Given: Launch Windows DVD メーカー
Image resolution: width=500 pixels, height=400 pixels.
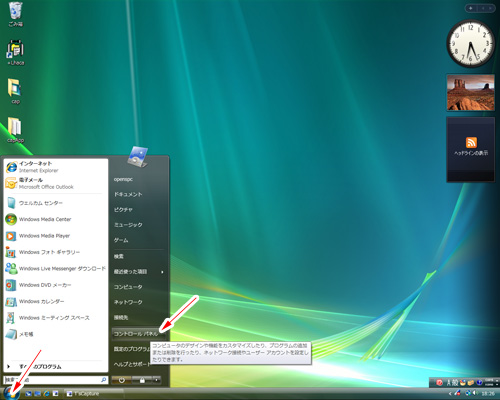Looking at the screenshot, I should (56, 285).
